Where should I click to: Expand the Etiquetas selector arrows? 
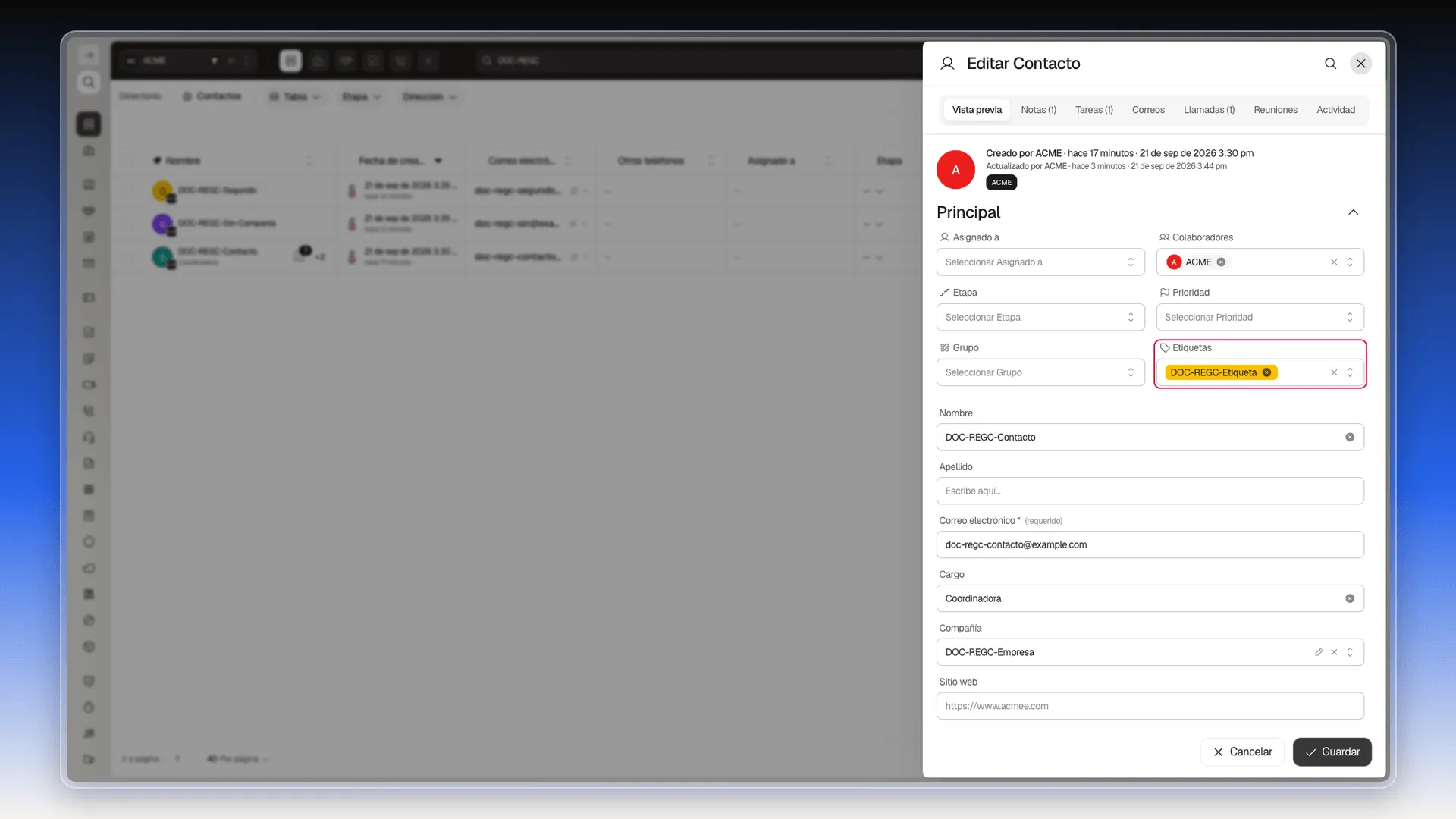pos(1350,372)
